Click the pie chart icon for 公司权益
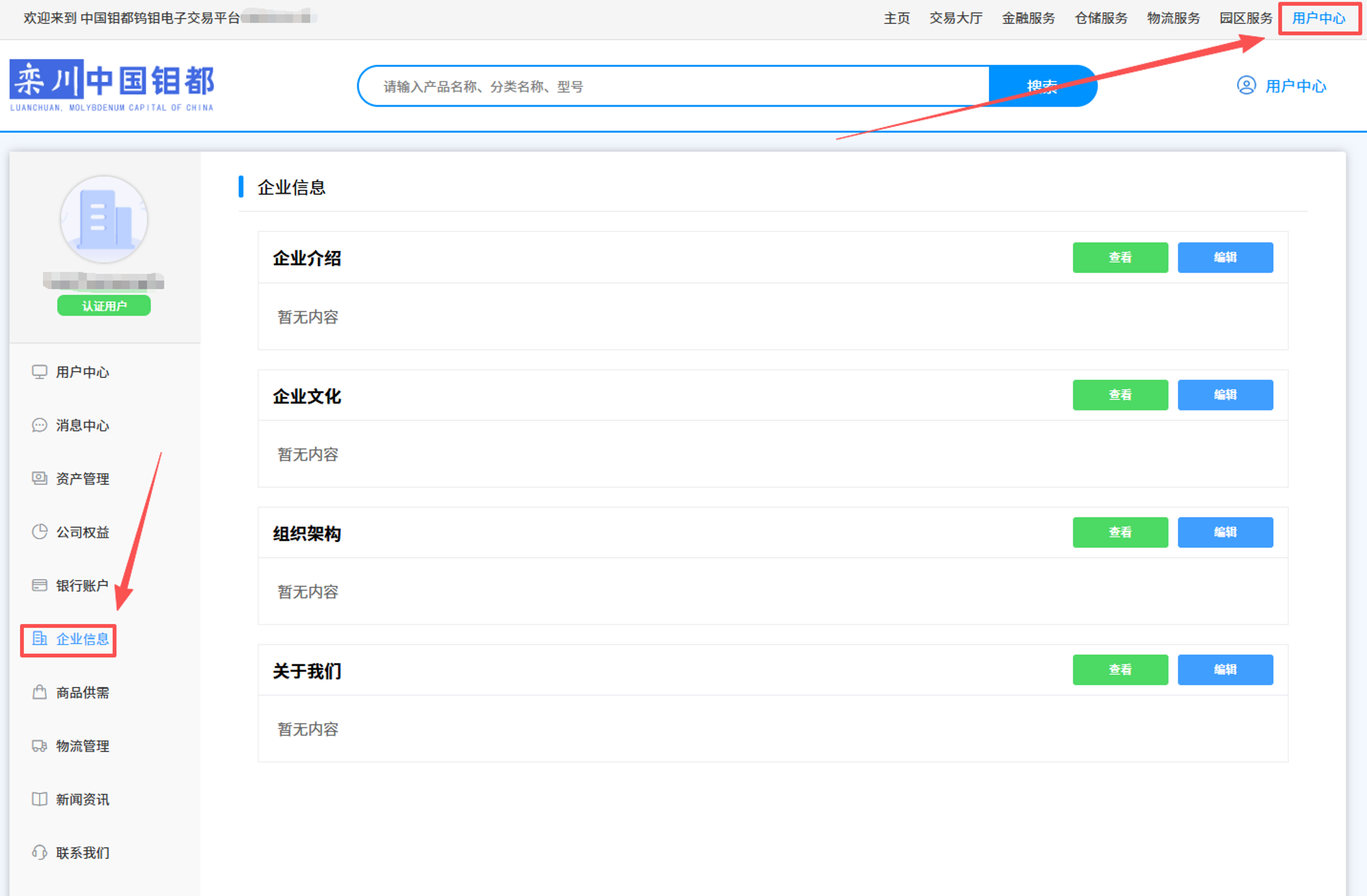 pos(40,532)
